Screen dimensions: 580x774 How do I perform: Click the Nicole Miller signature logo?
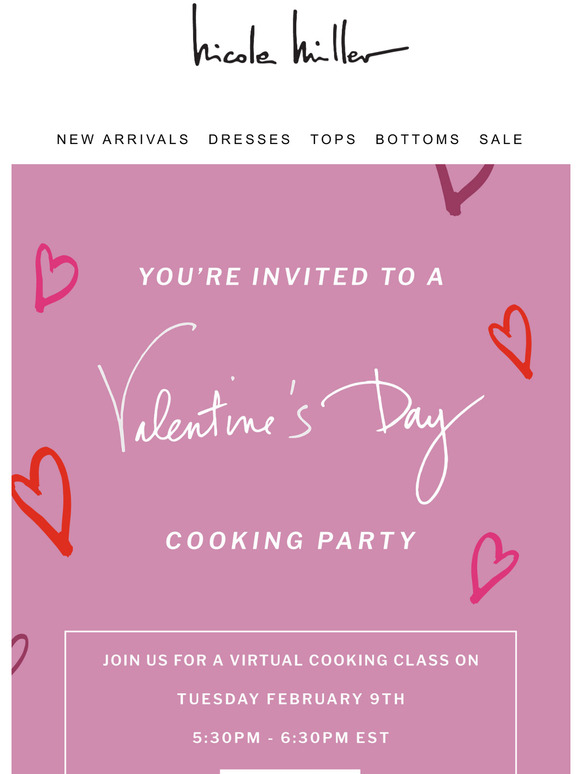pyautogui.click(x=300, y=36)
